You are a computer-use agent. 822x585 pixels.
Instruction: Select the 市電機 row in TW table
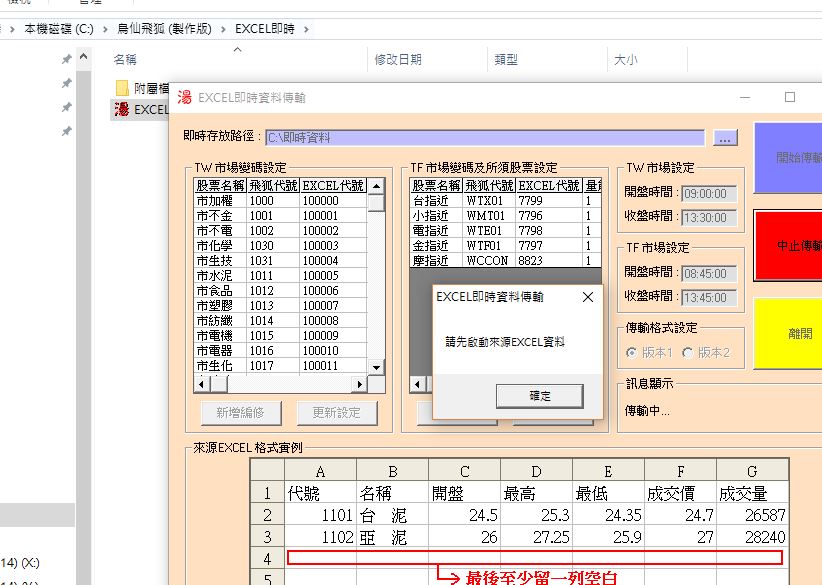[x=280, y=336]
